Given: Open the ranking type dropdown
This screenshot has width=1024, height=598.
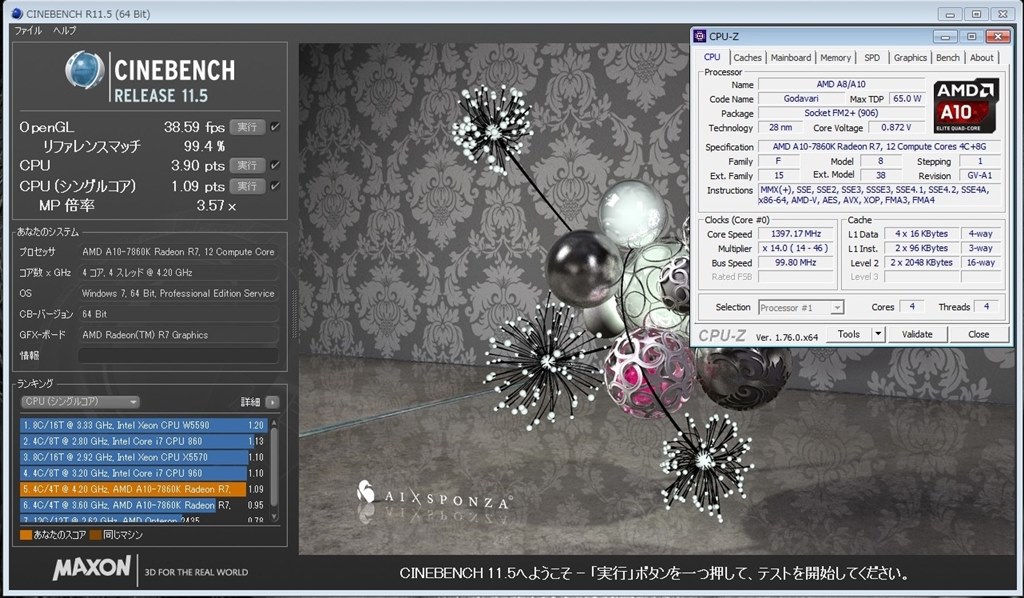Looking at the screenshot, I should click(x=80, y=402).
